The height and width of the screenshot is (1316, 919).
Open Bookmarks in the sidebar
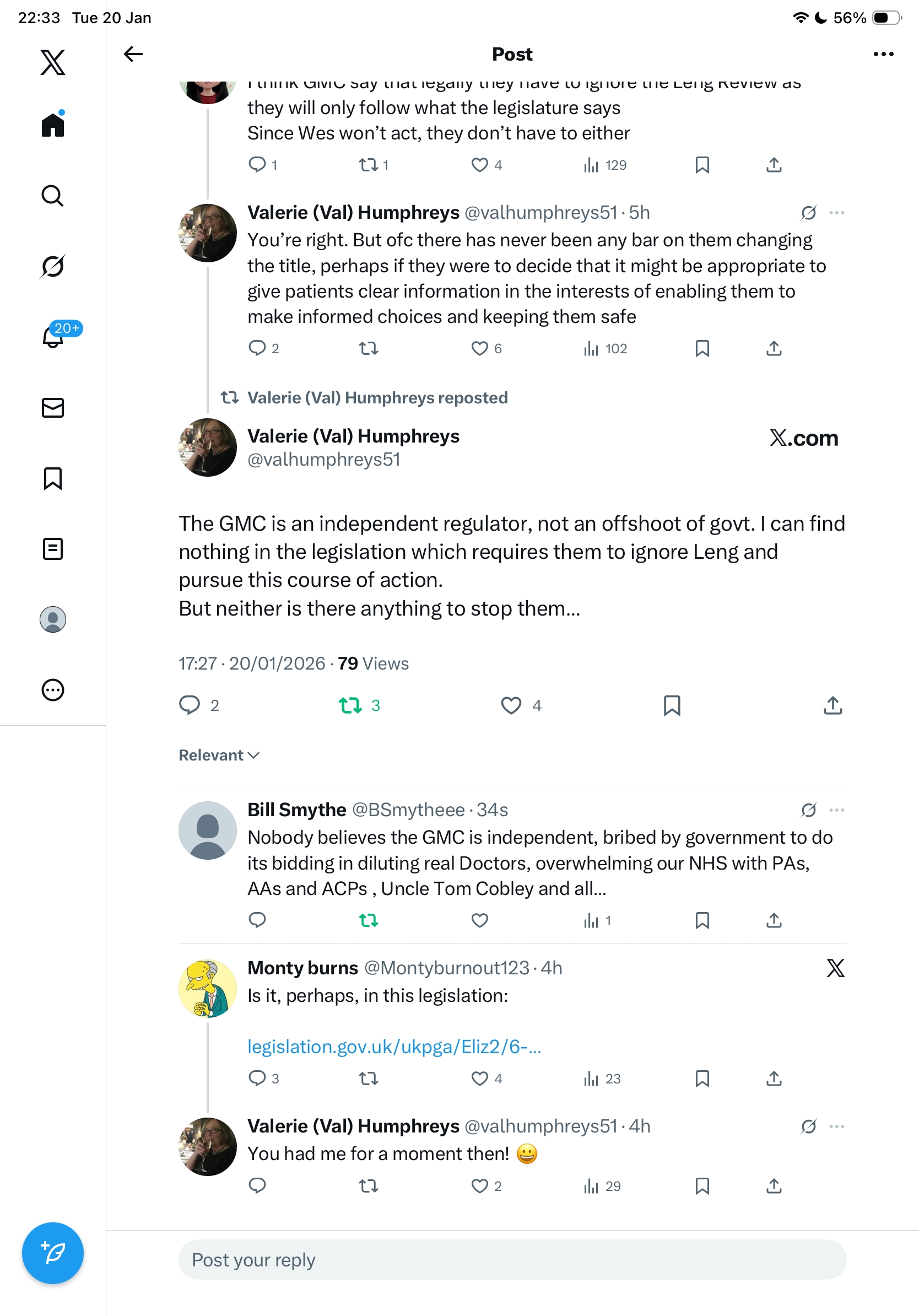[53, 478]
